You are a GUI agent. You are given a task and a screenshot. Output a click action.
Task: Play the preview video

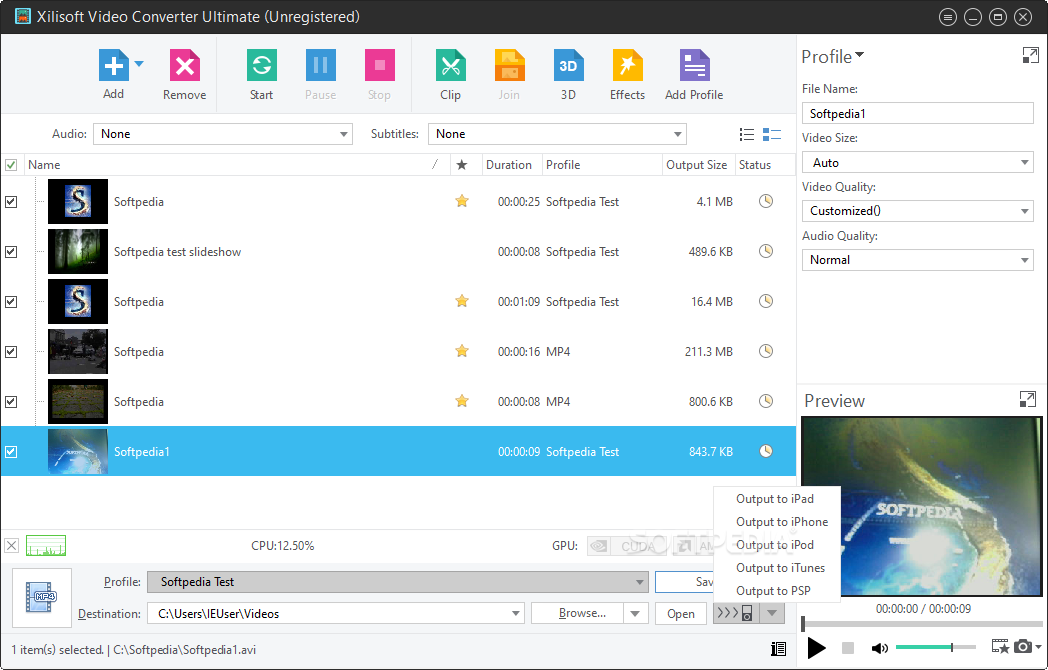point(816,647)
